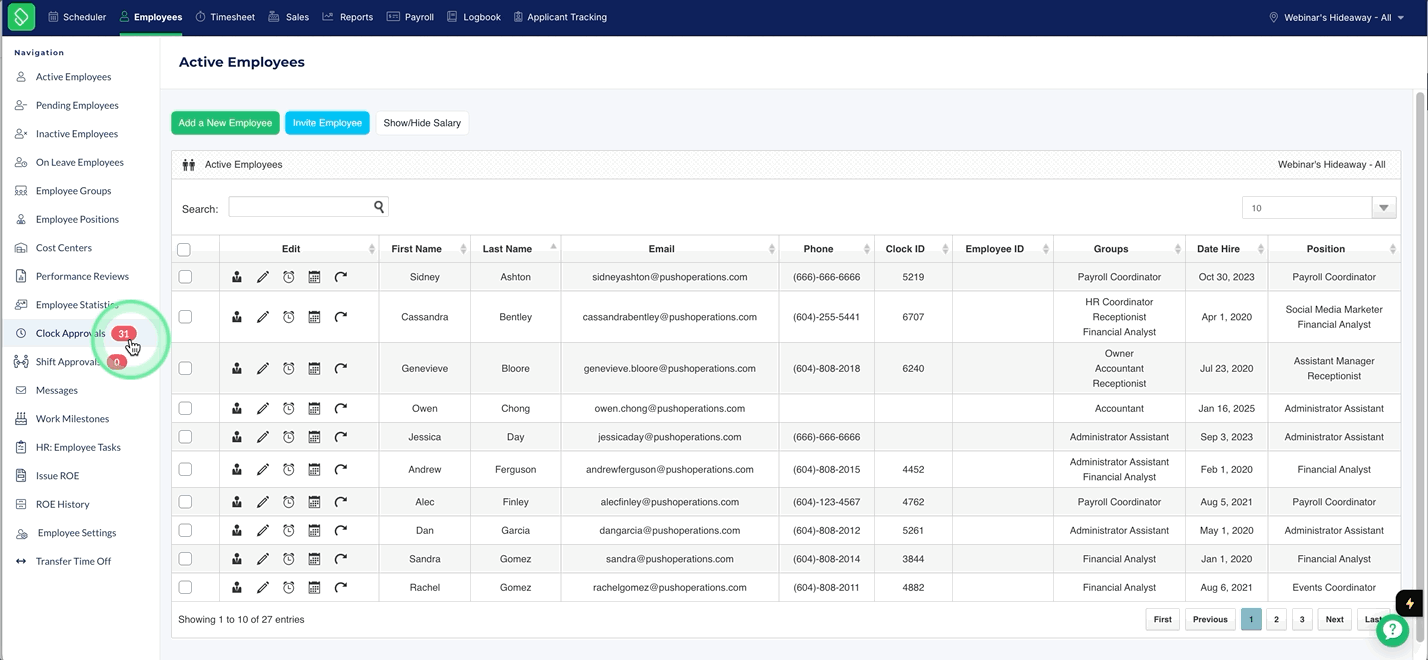Click the arrow icon for Genevieve Bloore

tap(341, 369)
